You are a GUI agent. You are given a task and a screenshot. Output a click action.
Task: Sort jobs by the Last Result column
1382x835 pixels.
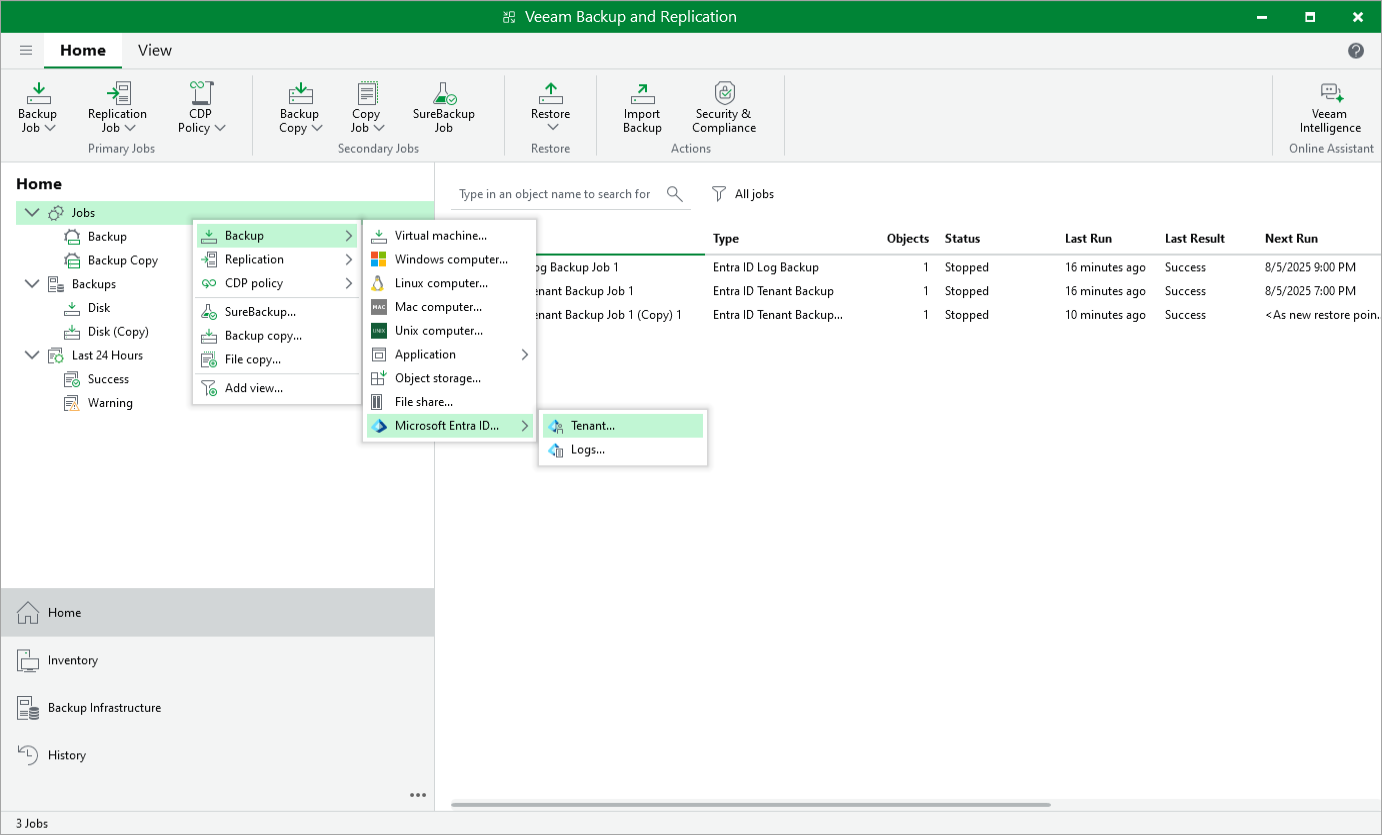click(1194, 239)
